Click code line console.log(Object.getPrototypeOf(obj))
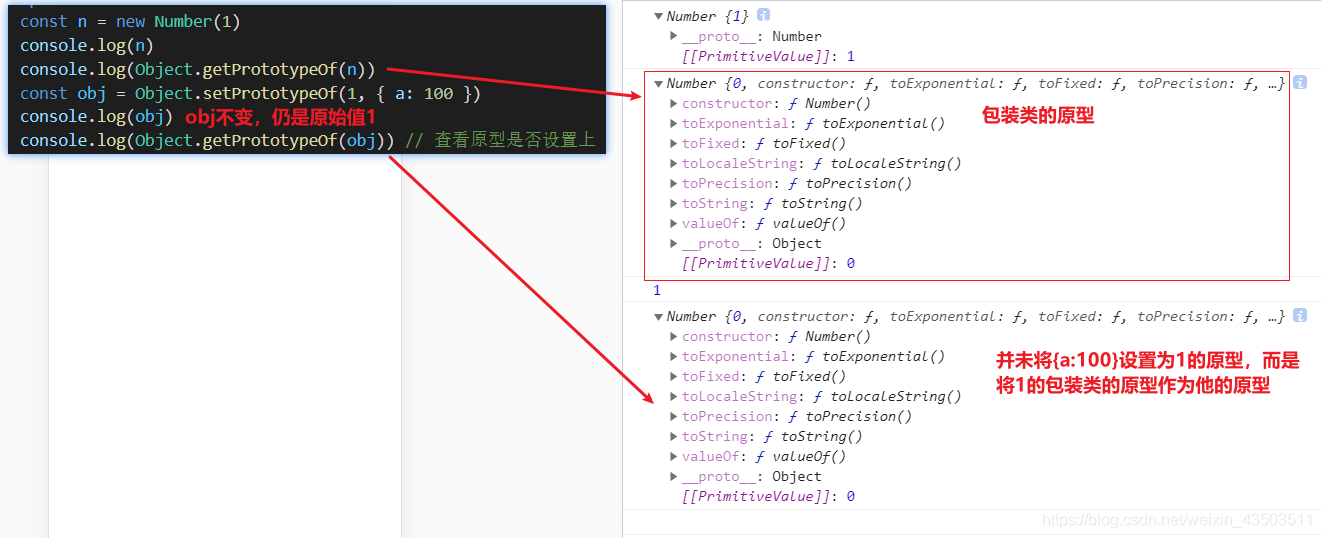The image size is (1321, 538). pos(207,141)
